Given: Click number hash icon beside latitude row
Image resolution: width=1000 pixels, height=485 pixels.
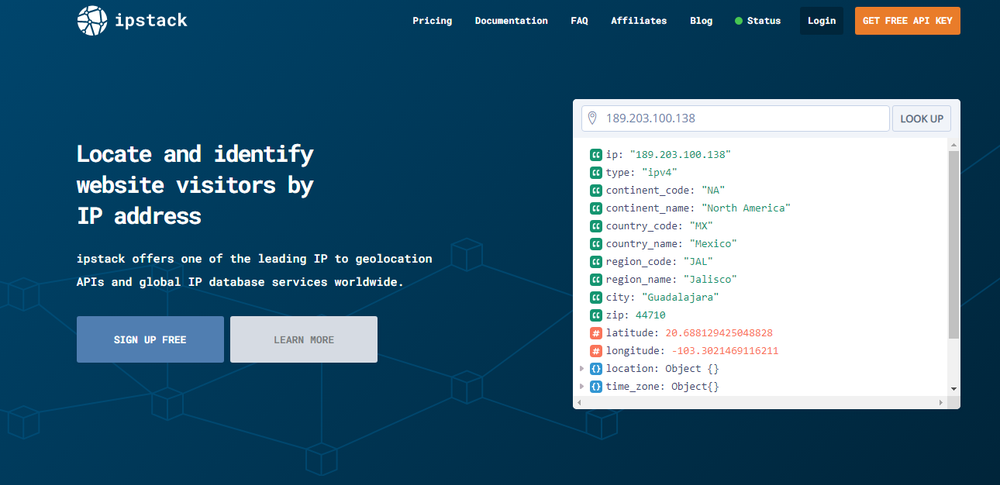Looking at the screenshot, I should [x=596, y=333].
